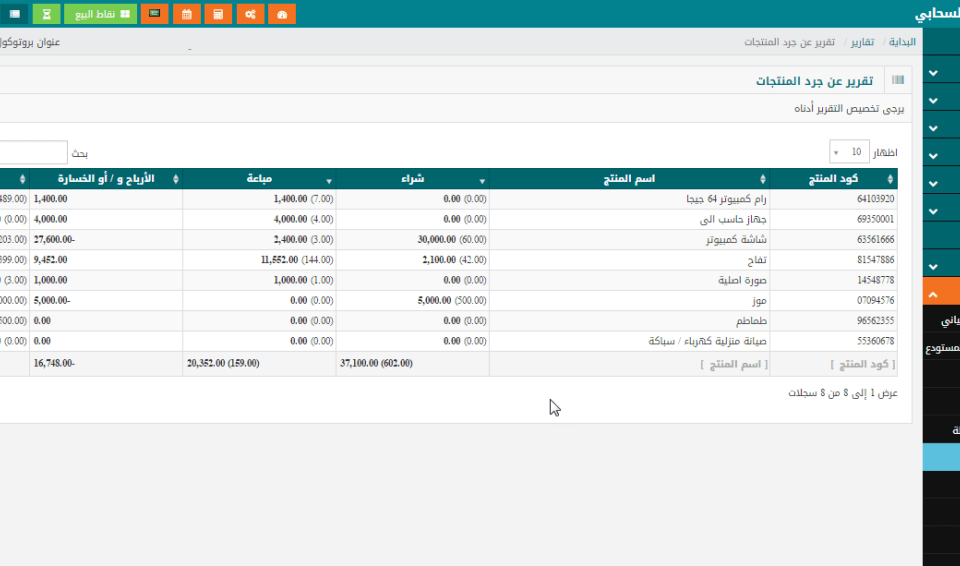The image size is (960, 566).
Task: Click the dark teal screen icon at toolbar edge
Action: point(14,14)
